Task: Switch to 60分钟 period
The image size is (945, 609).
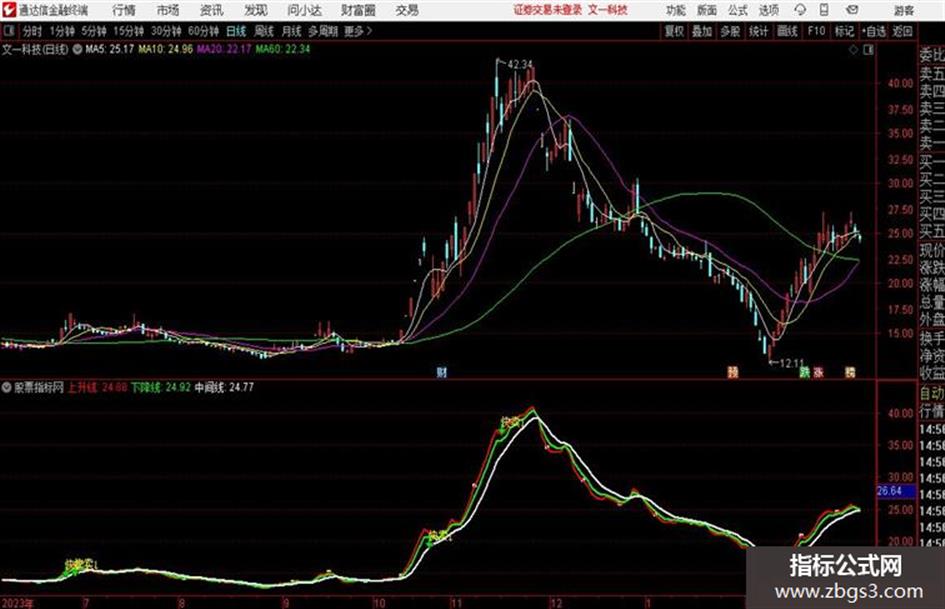Action: (x=203, y=31)
